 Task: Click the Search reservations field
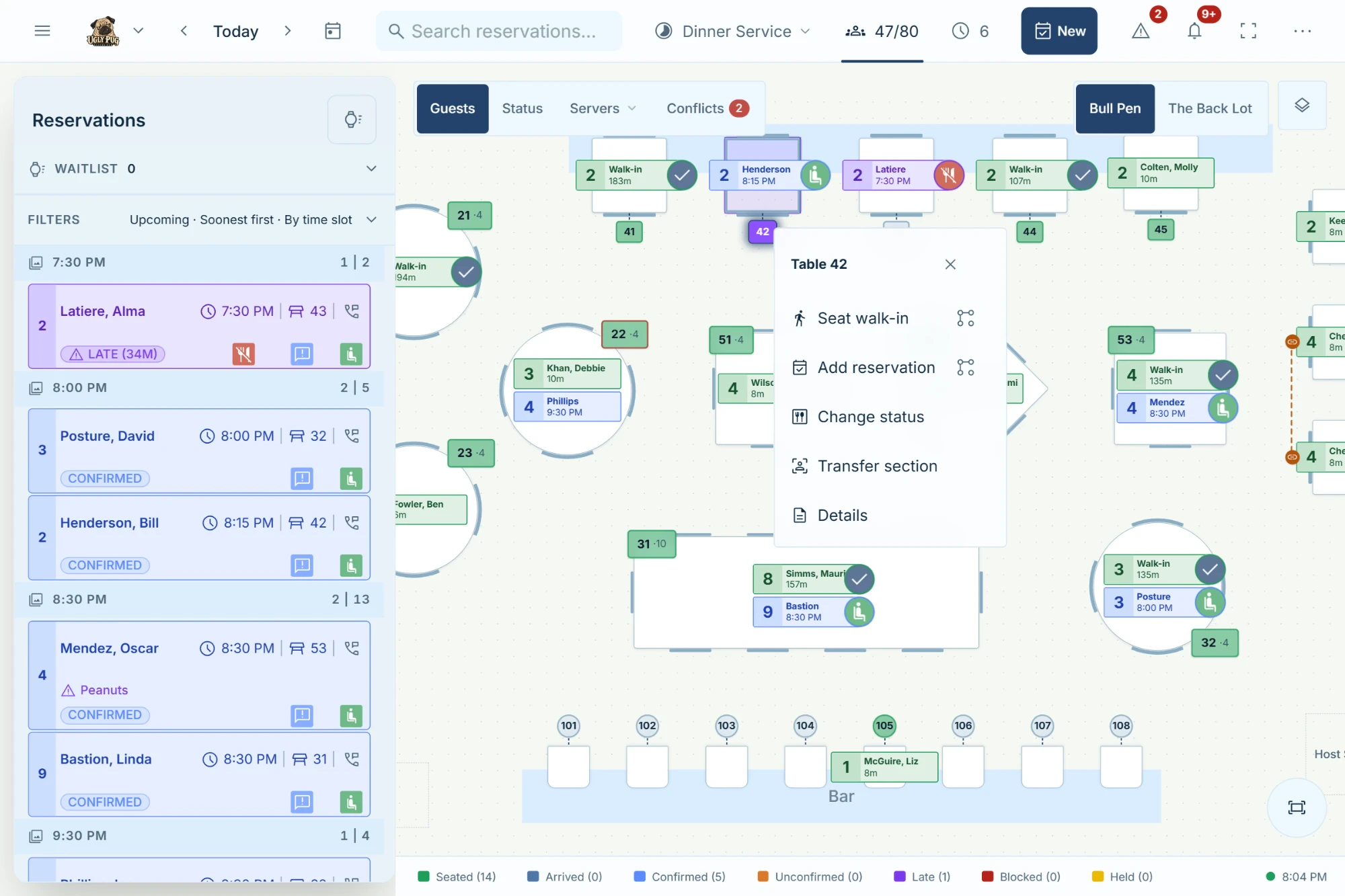click(x=499, y=31)
